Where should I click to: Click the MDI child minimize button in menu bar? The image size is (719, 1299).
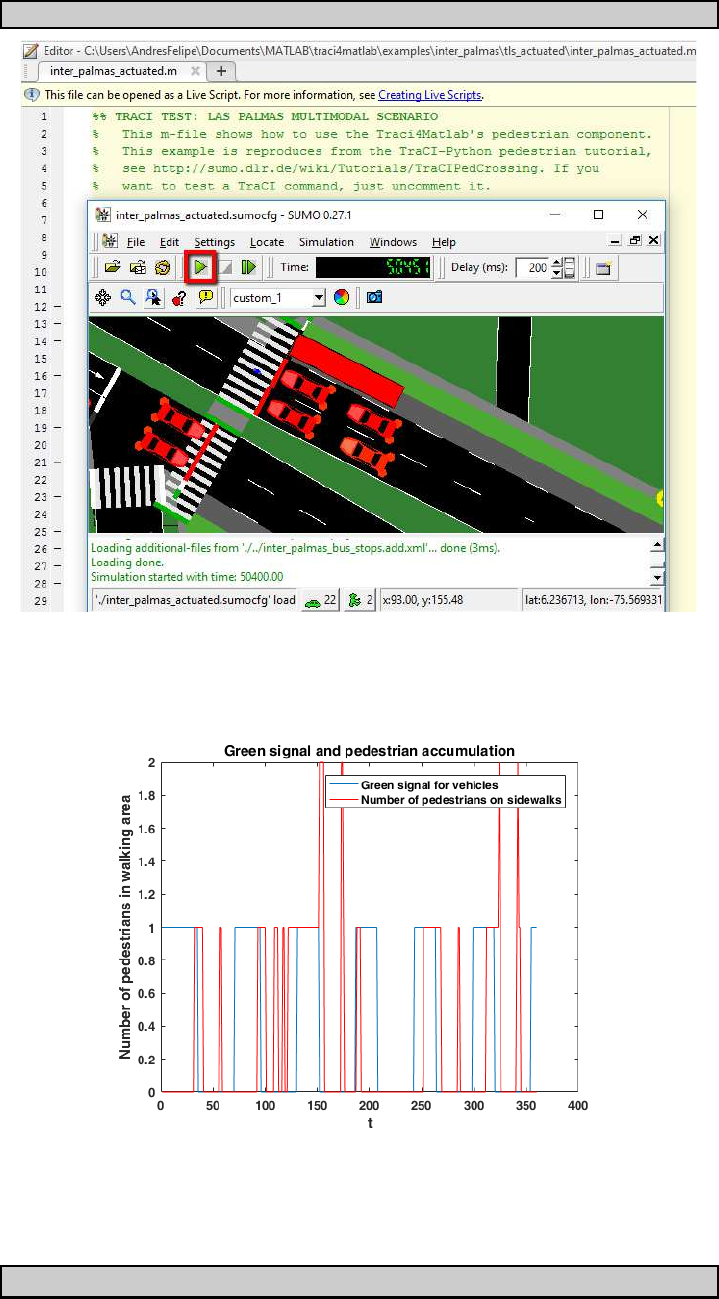point(616,241)
